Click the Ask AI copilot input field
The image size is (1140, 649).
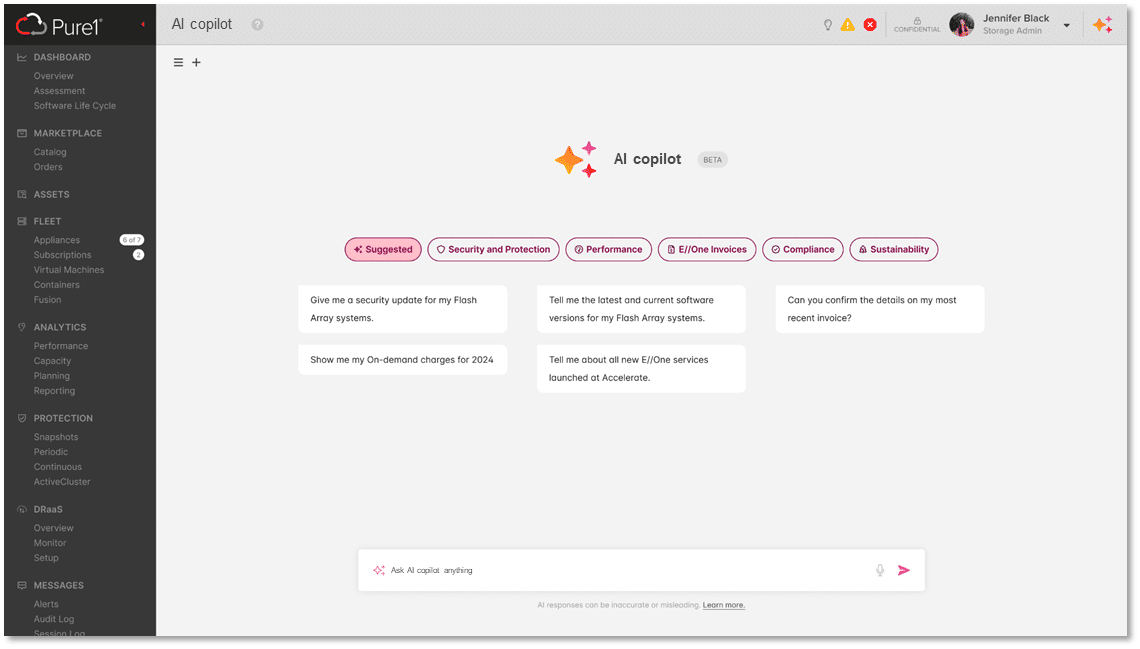coord(620,570)
